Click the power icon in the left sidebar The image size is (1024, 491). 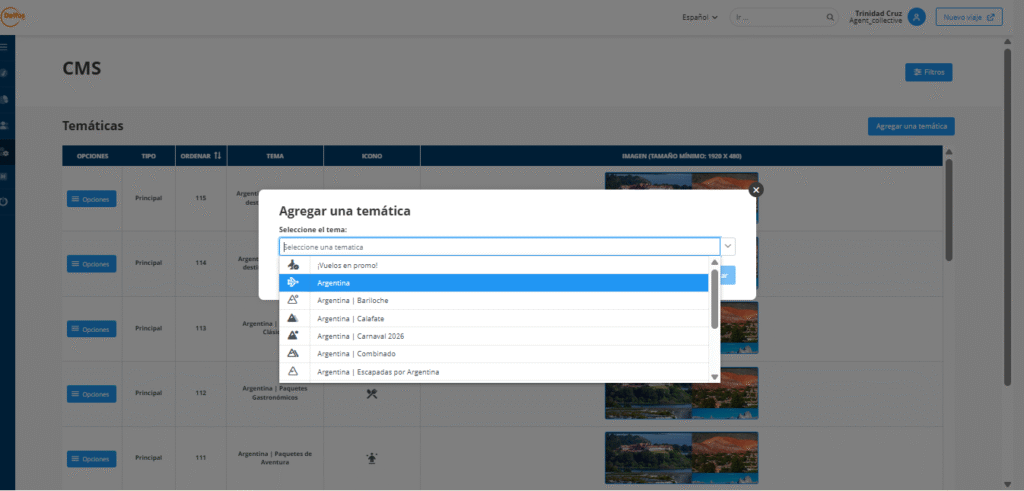[x=5, y=202]
